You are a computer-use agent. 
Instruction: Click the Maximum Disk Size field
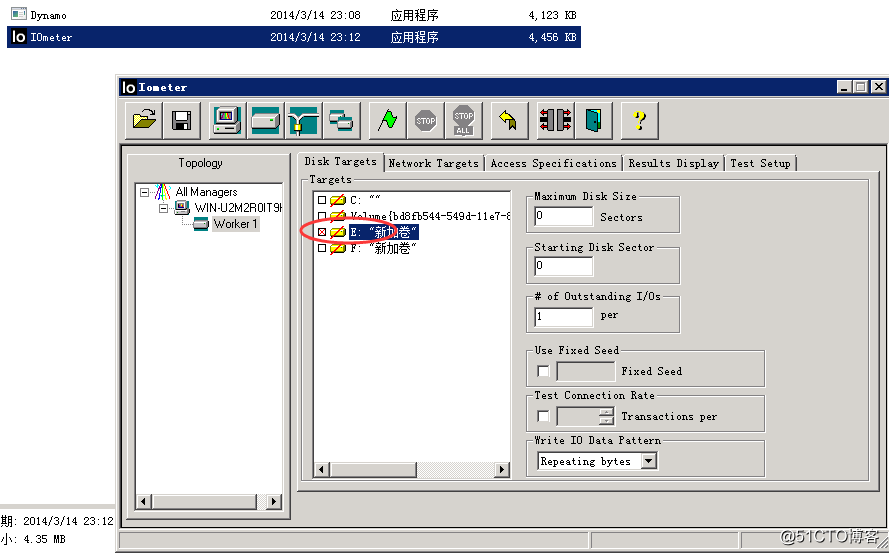pyautogui.click(x=564, y=216)
